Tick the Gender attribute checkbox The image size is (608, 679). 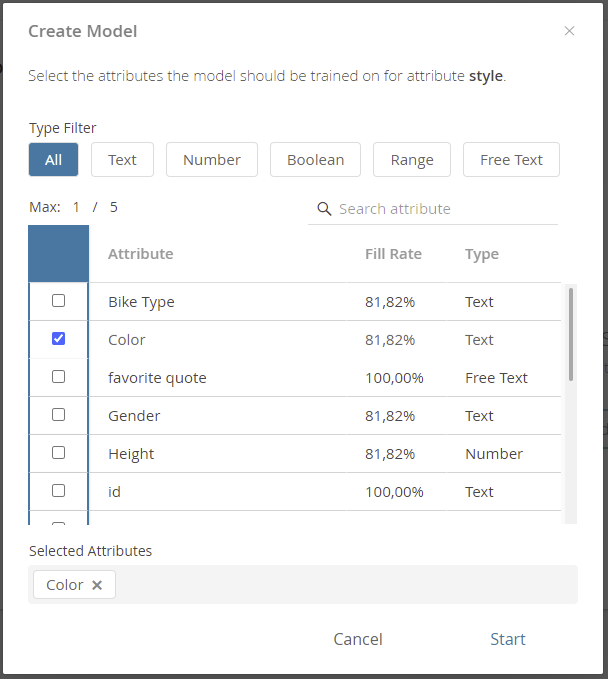point(58,415)
